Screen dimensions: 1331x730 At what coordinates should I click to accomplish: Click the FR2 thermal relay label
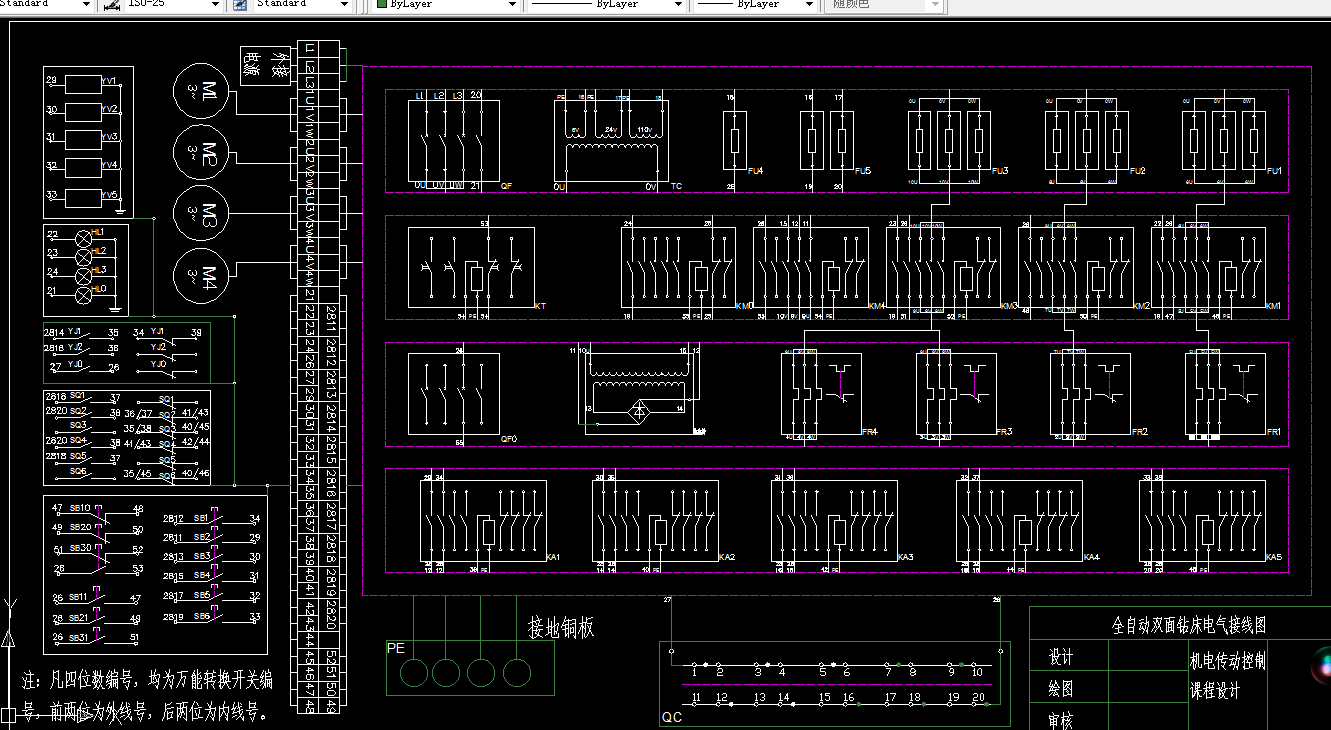[1139, 432]
